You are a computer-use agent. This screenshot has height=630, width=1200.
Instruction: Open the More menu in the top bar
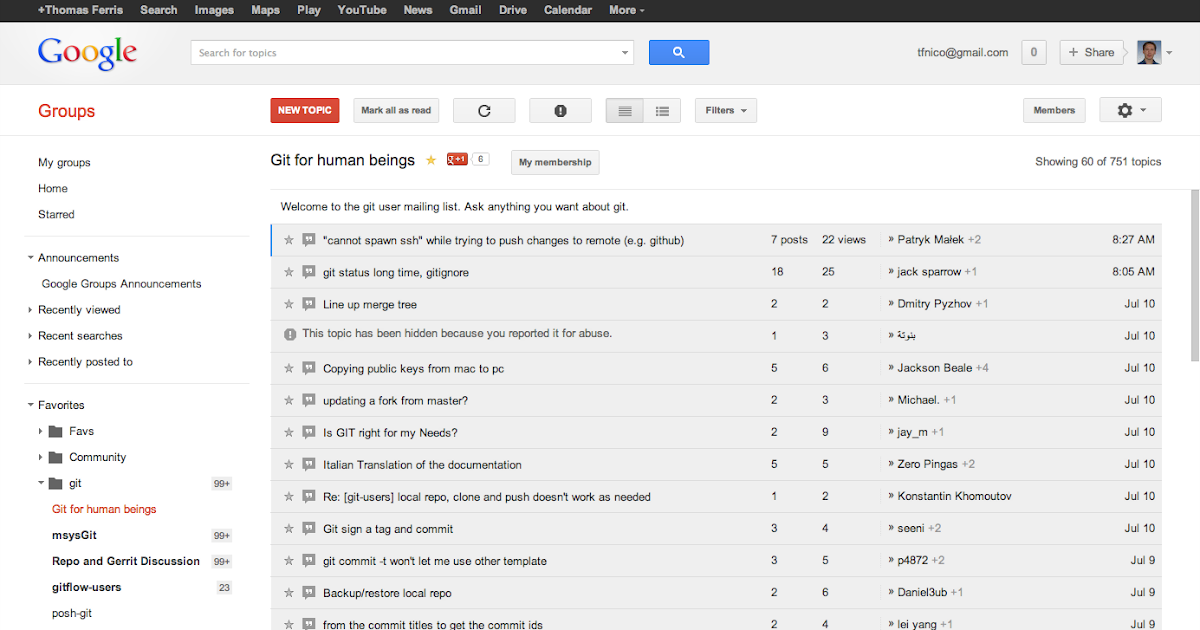pyautogui.click(x=626, y=10)
